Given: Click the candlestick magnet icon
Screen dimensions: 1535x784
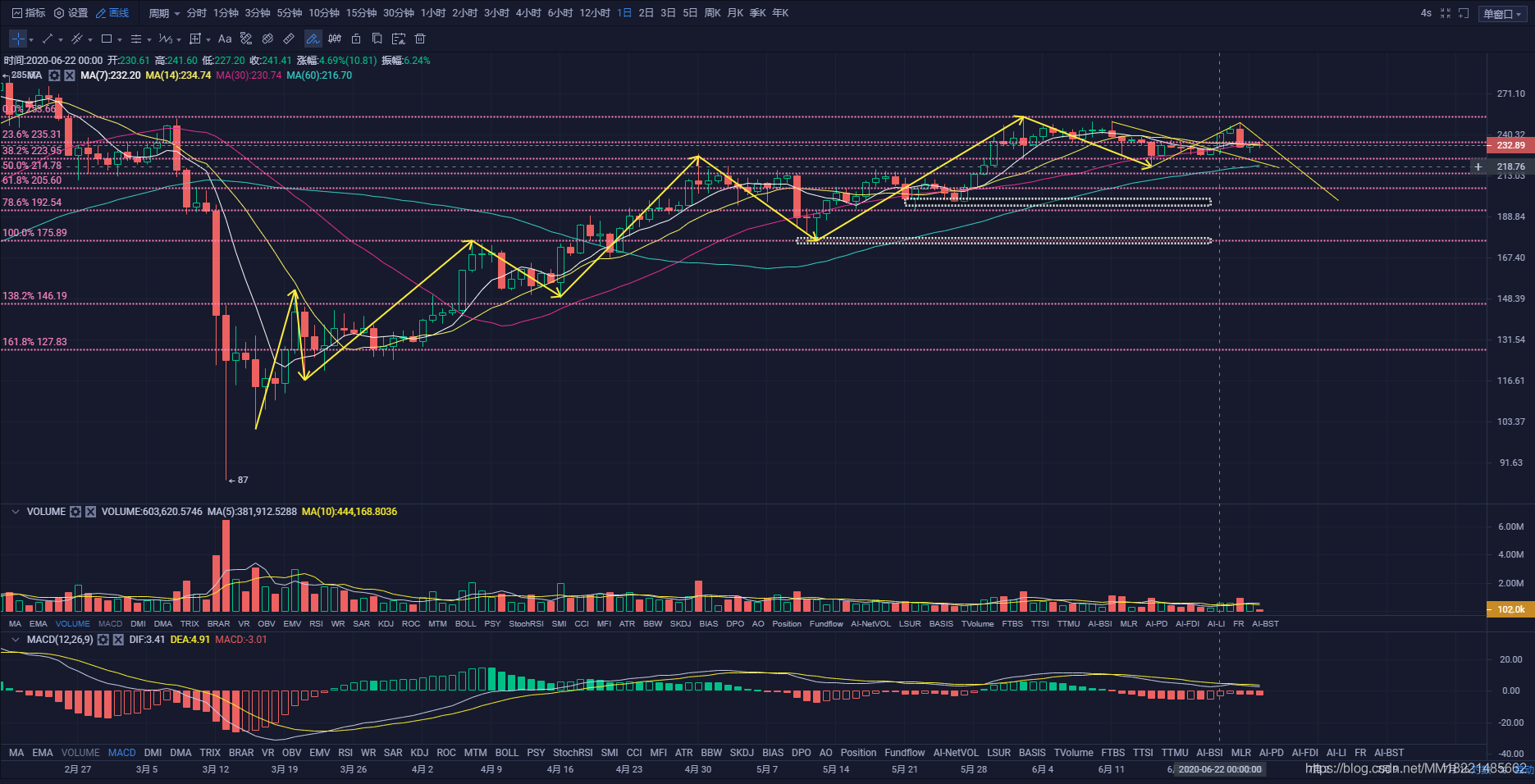Looking at the screenshot, I should (335, 39).
